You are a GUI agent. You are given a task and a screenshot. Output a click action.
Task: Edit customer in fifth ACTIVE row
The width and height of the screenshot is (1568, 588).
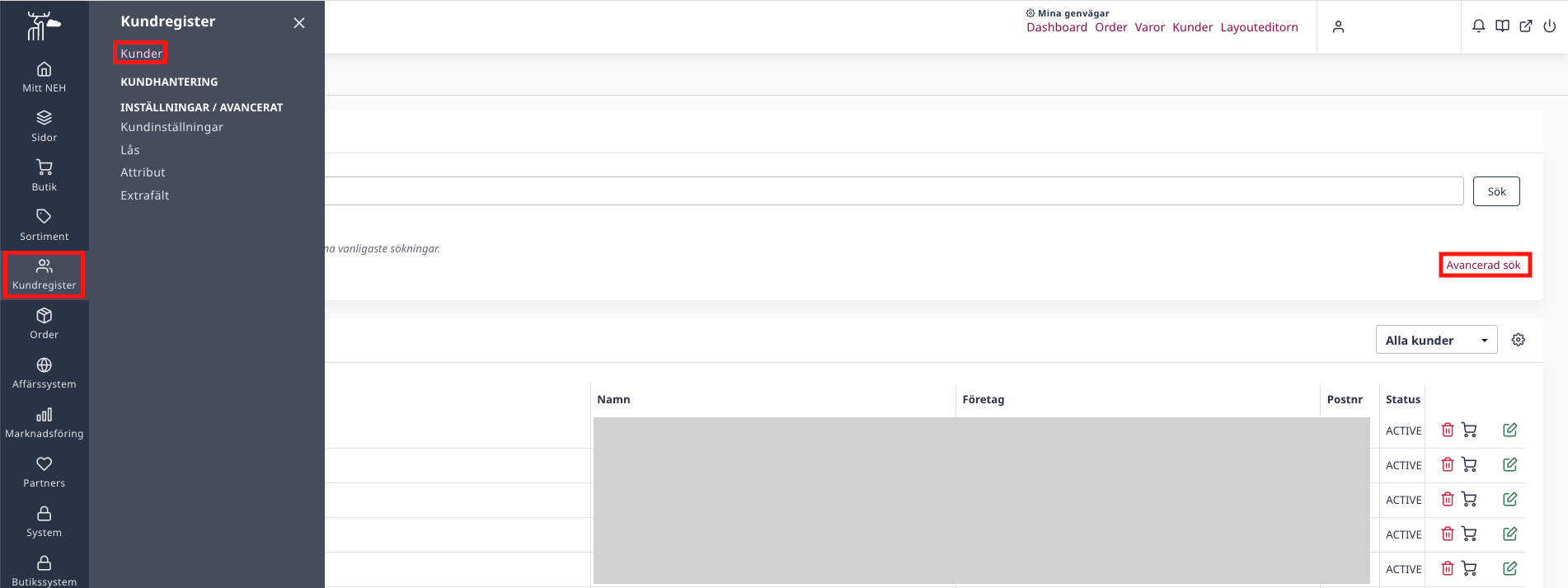[x=1510, y=568]
